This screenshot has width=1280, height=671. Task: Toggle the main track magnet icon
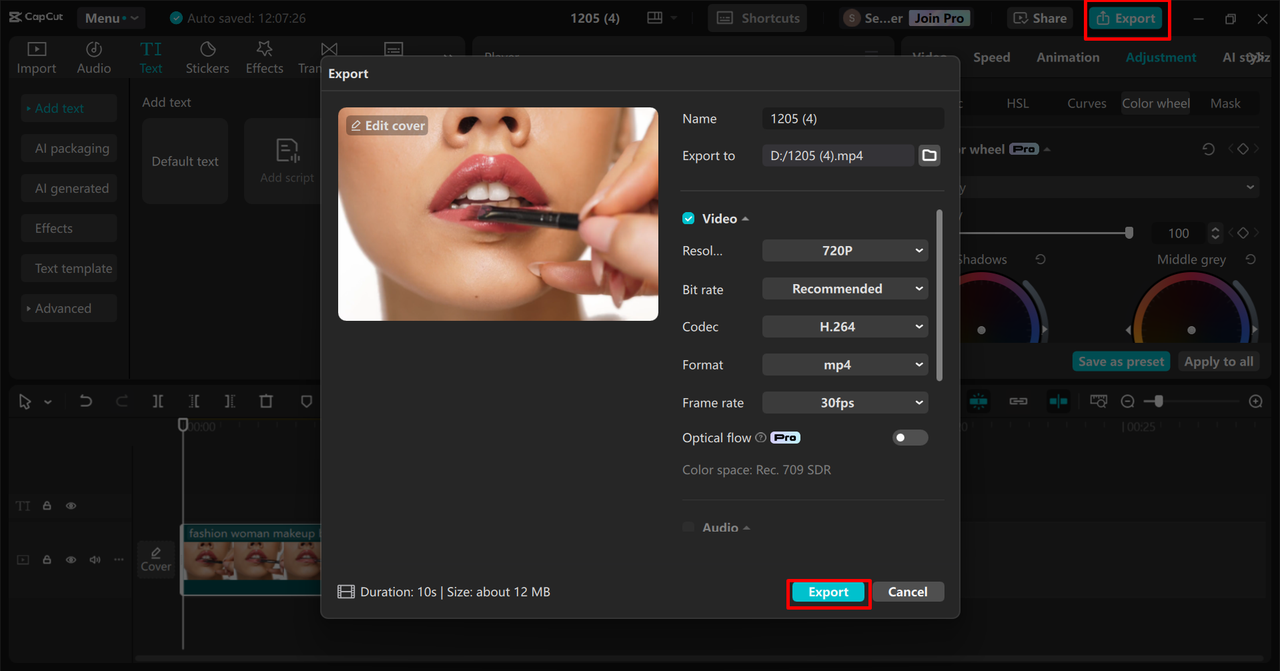coord(978,401)
